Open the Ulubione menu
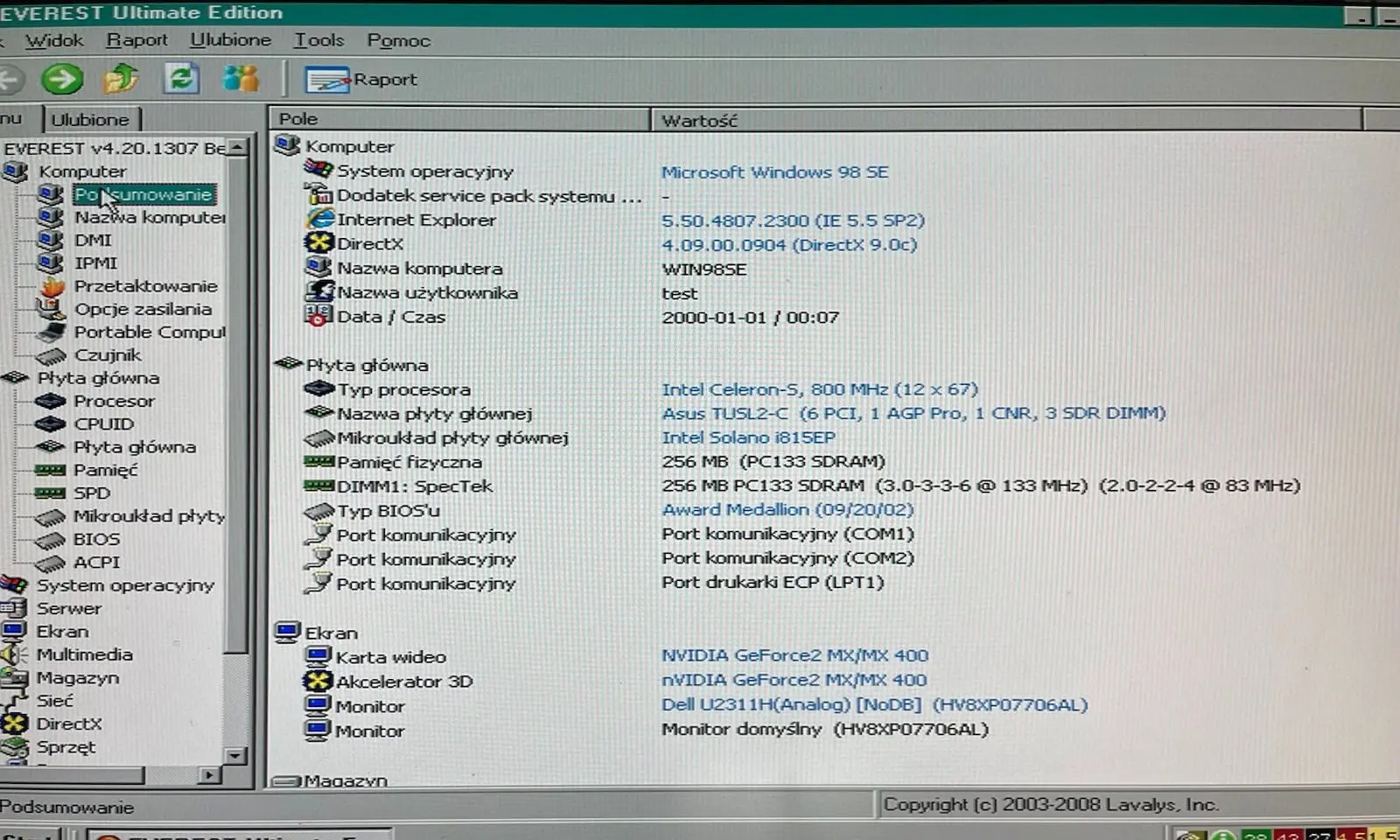 point(231,40)
